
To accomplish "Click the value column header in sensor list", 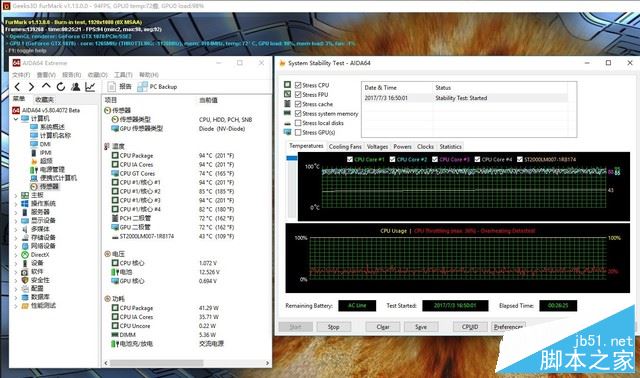I will coord(208,100).
